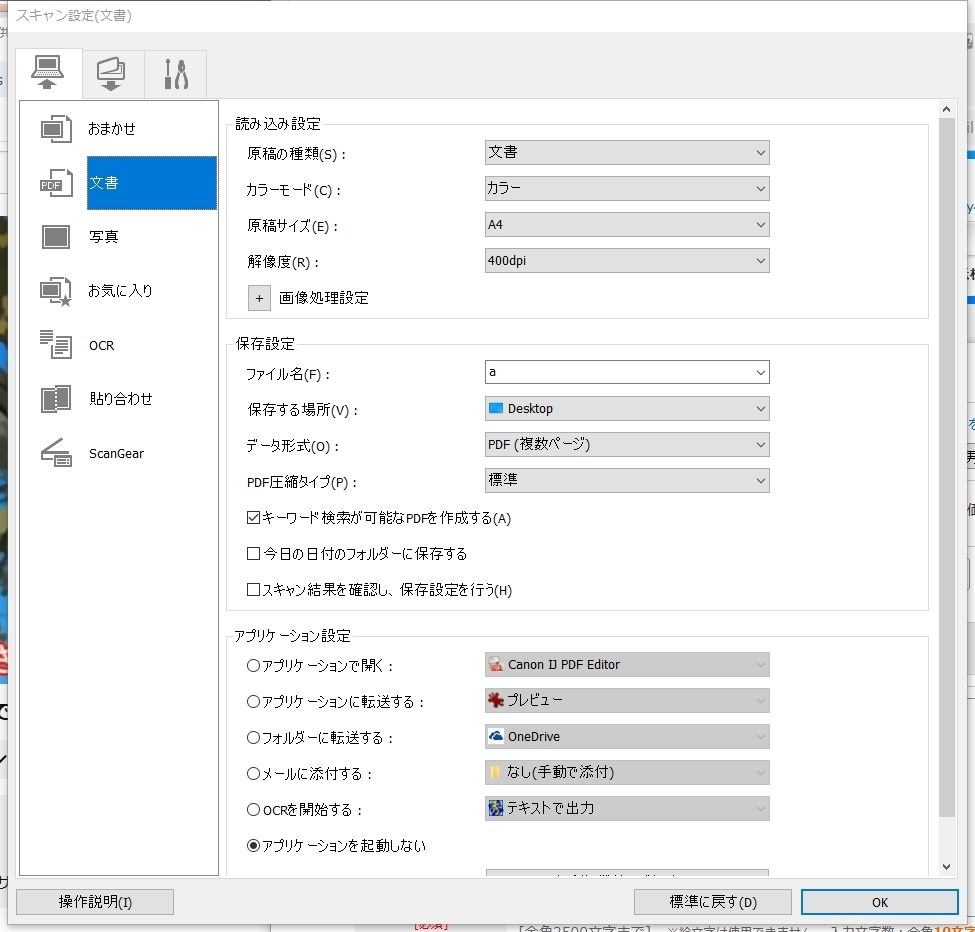Click the 文書 PDF document icon
Screen dimensions: 975x932
pyautogui.click(x=56, y=183)
